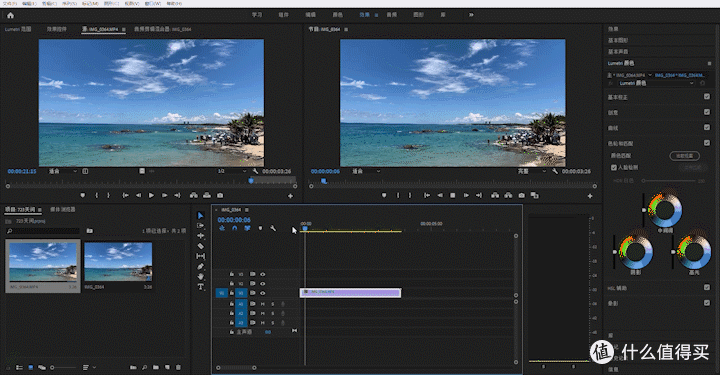Switch Project panel to icon view
Image resolution: width=720 pixels, height=375 pixels.
pos(31,367)
